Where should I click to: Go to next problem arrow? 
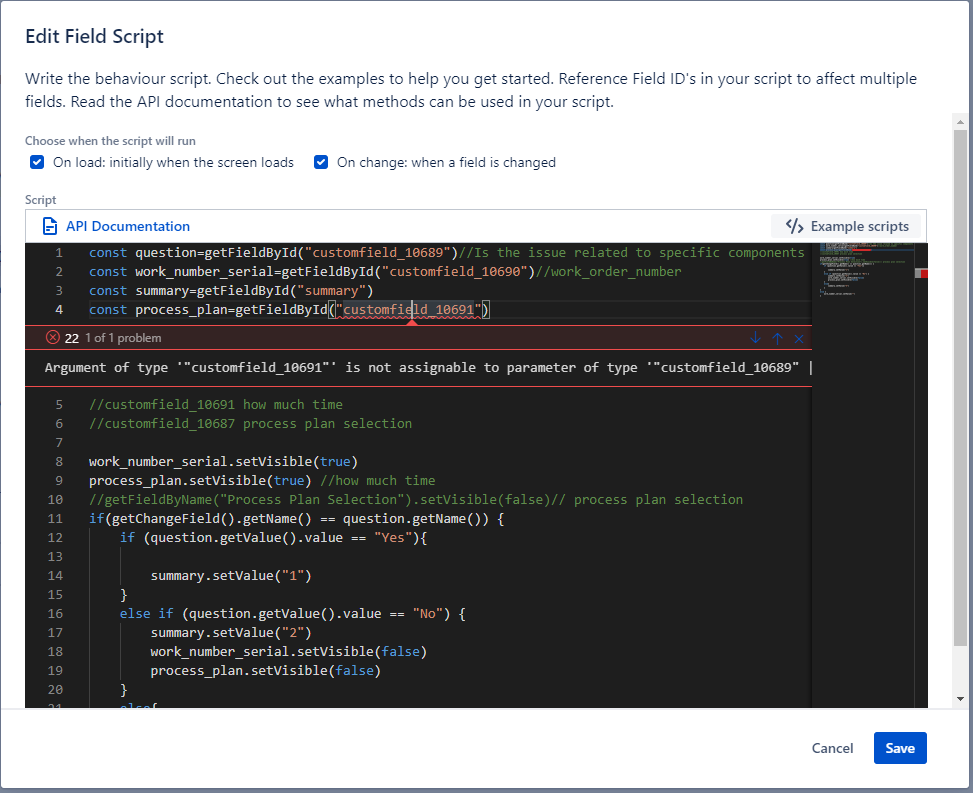coord(755,338)
